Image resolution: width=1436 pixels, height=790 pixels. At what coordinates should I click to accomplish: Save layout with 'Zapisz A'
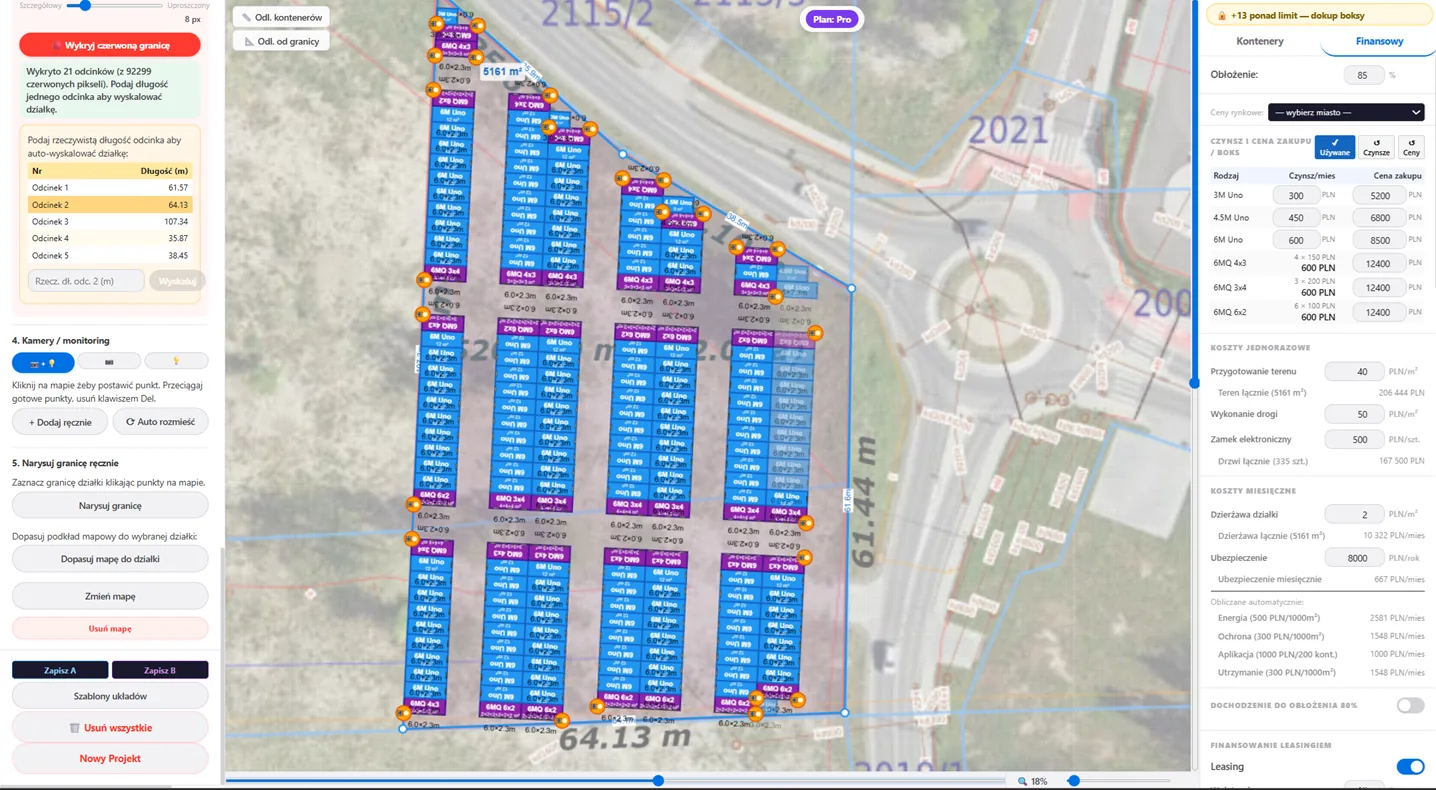point(60,670)
